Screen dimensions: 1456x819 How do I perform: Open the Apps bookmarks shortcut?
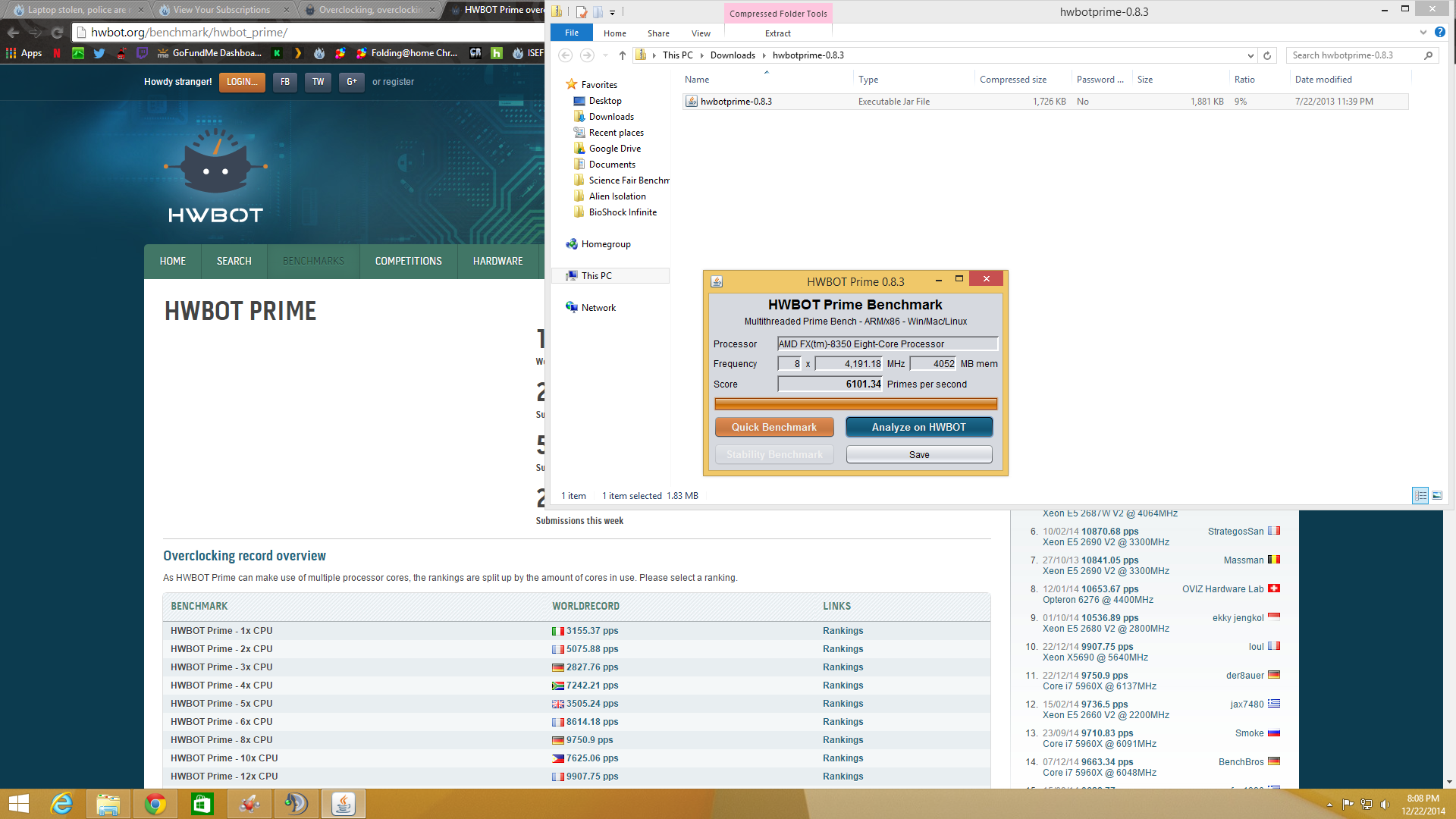pos(24,53)
